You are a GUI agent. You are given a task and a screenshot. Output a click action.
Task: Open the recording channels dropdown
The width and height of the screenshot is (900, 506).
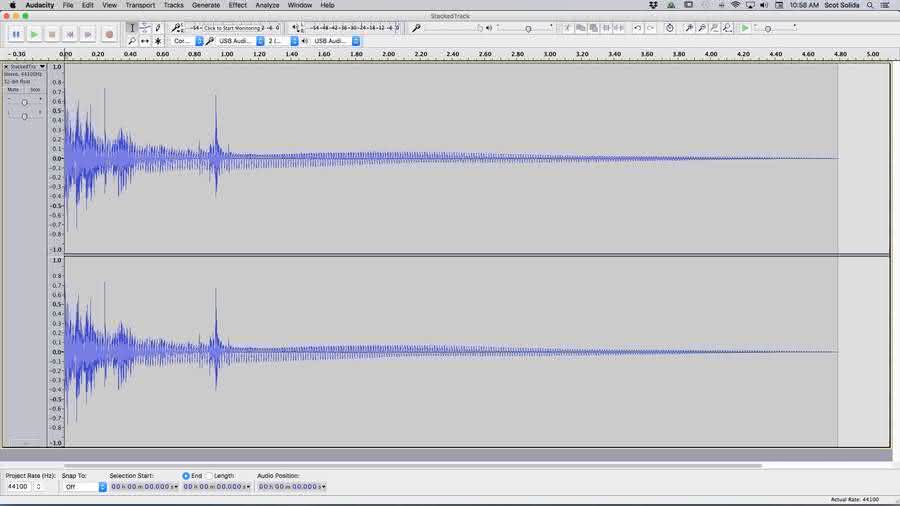283,41
